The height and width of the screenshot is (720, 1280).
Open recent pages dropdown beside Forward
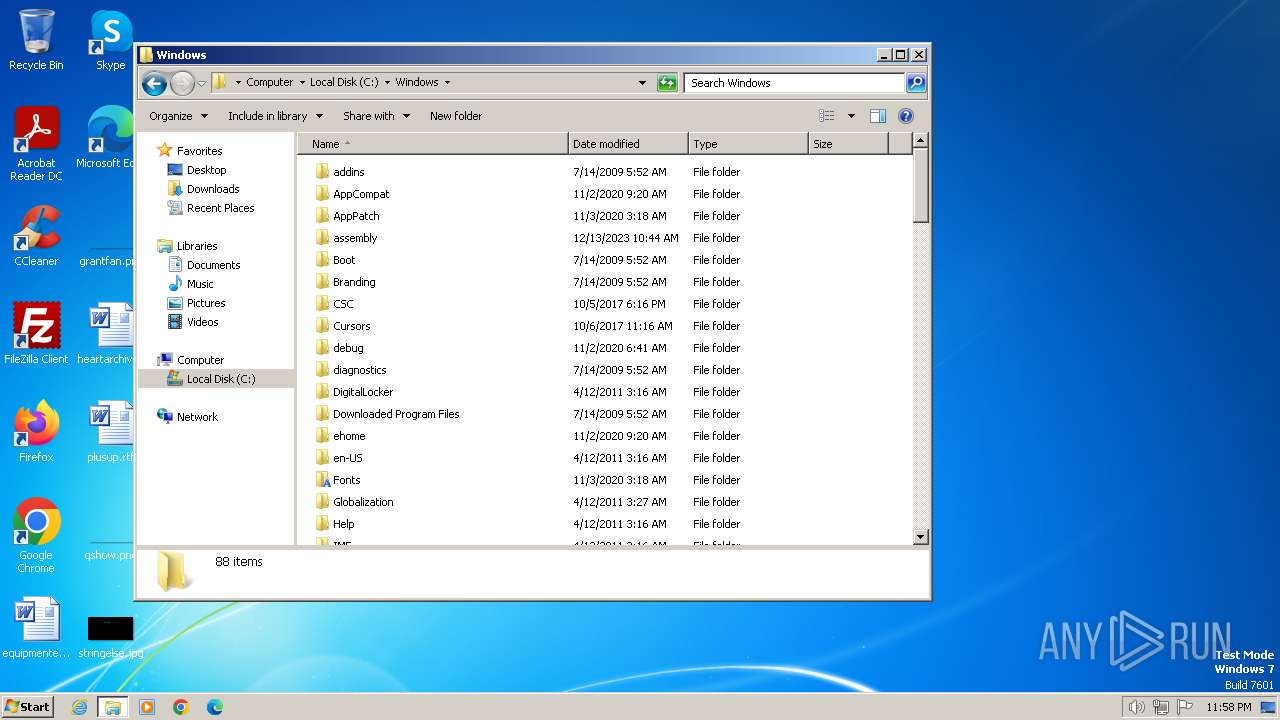pos(201,83)
